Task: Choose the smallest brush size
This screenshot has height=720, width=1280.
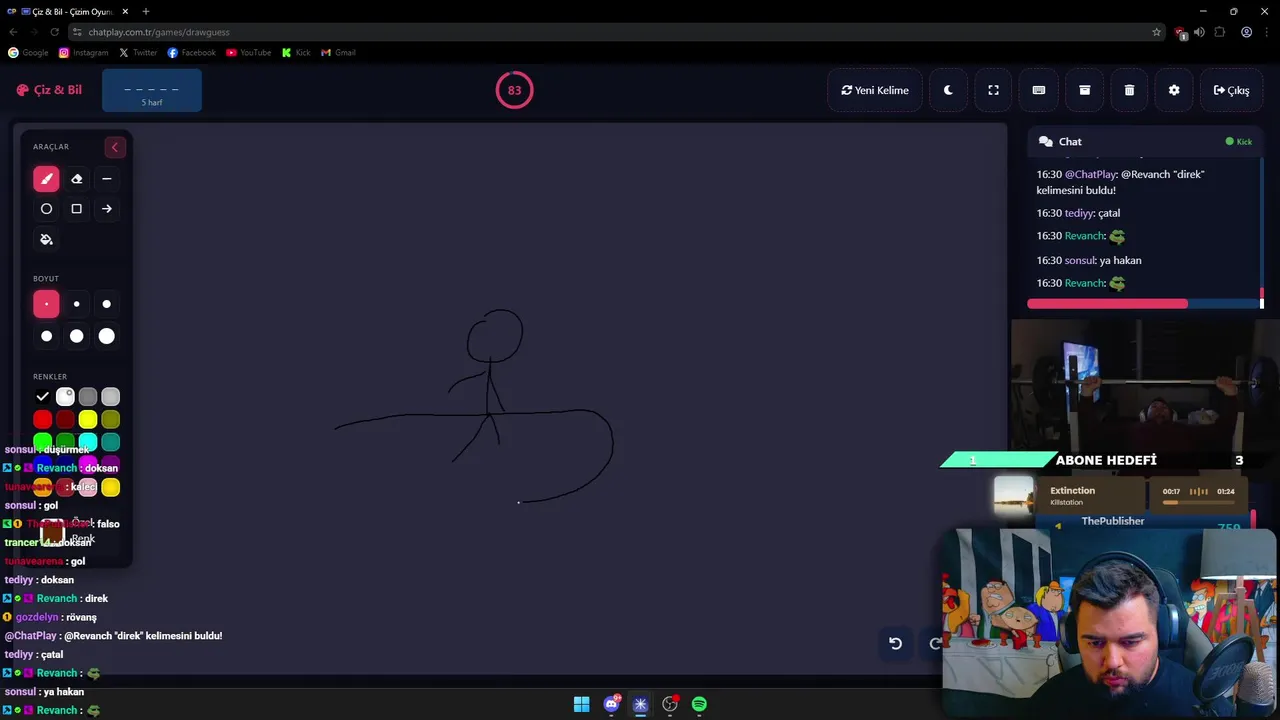Action: pos(46,304)
